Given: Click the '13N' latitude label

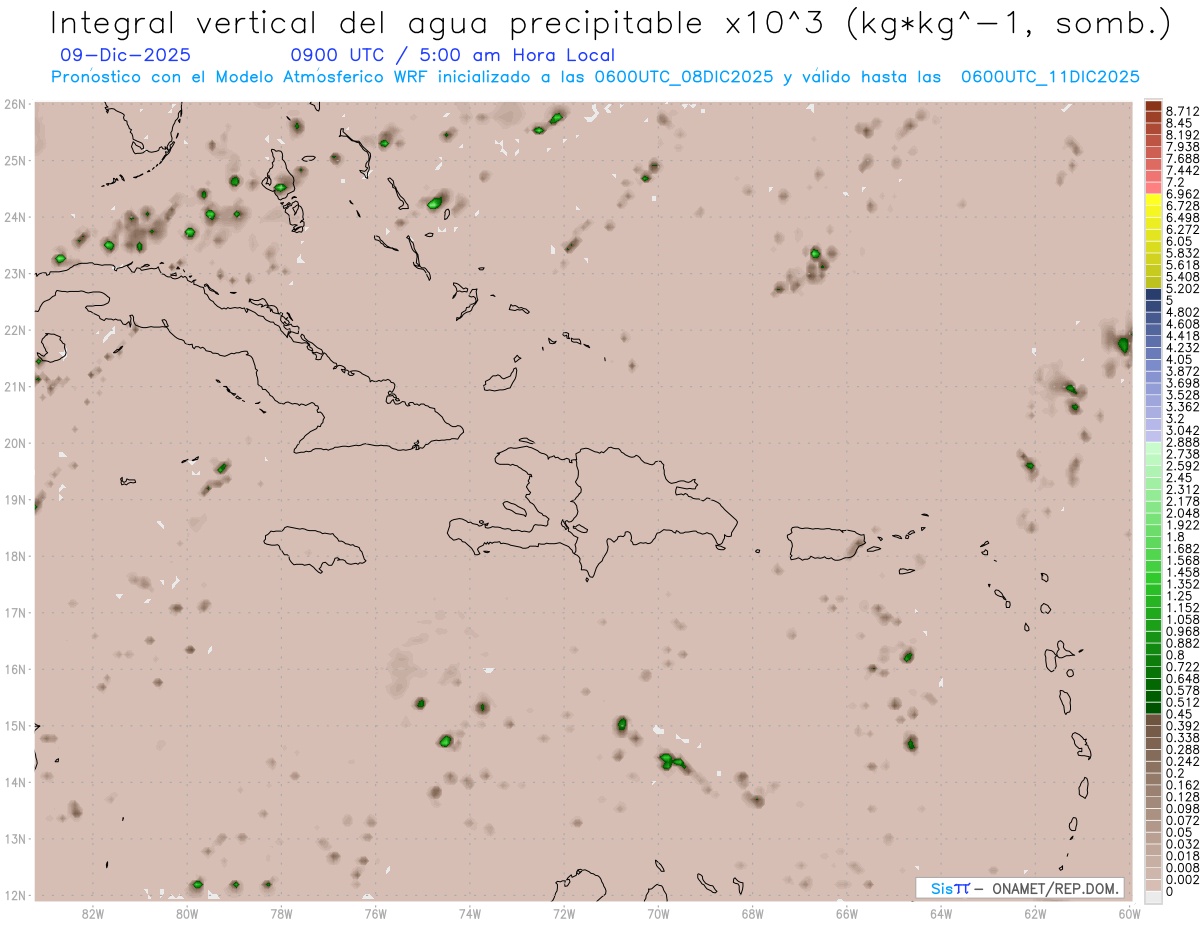Looking at the screenshot, I should (x=15, y=838).
